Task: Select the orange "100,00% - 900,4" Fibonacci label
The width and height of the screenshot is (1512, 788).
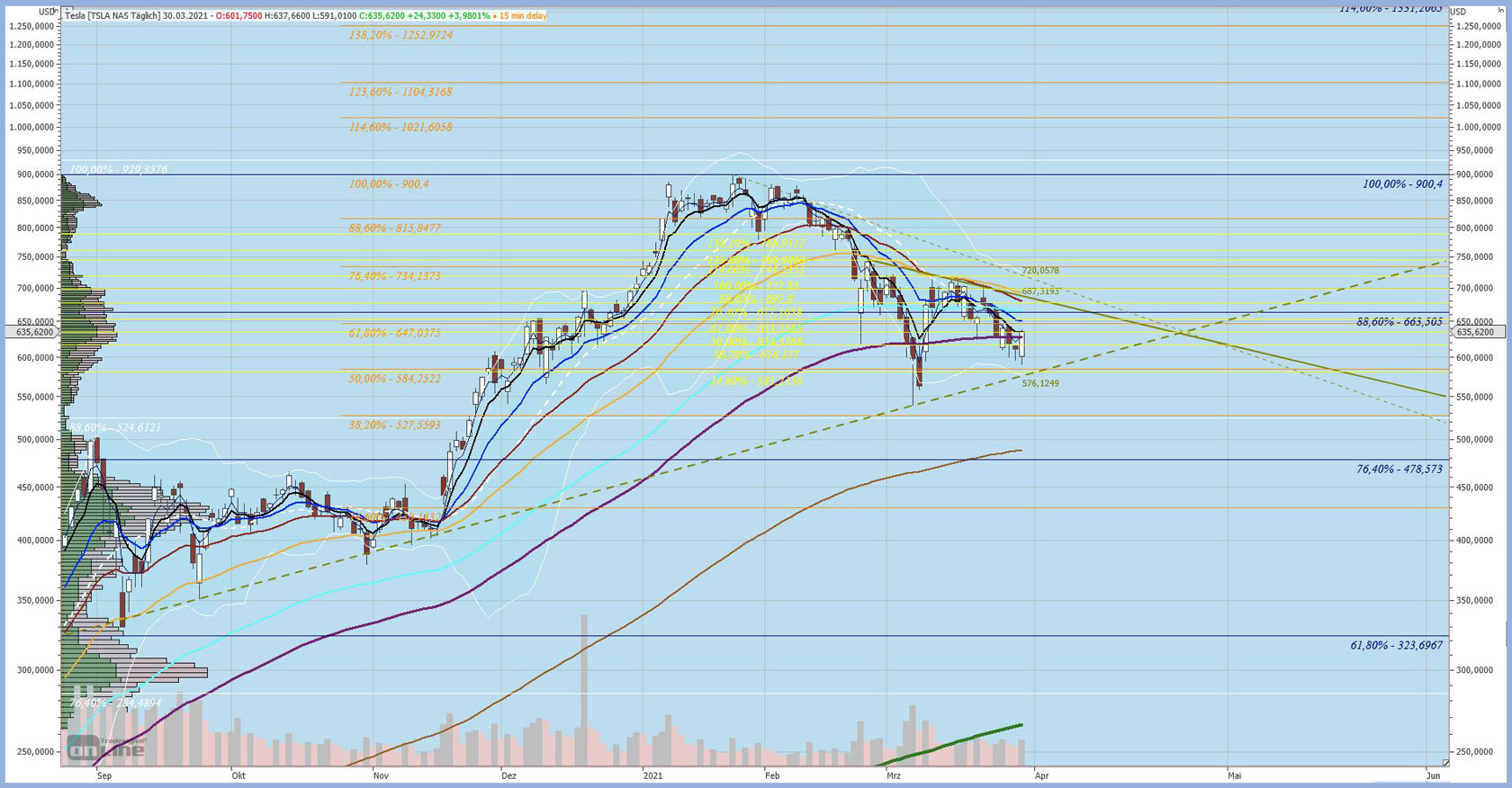Action: (x=389, y=184)
